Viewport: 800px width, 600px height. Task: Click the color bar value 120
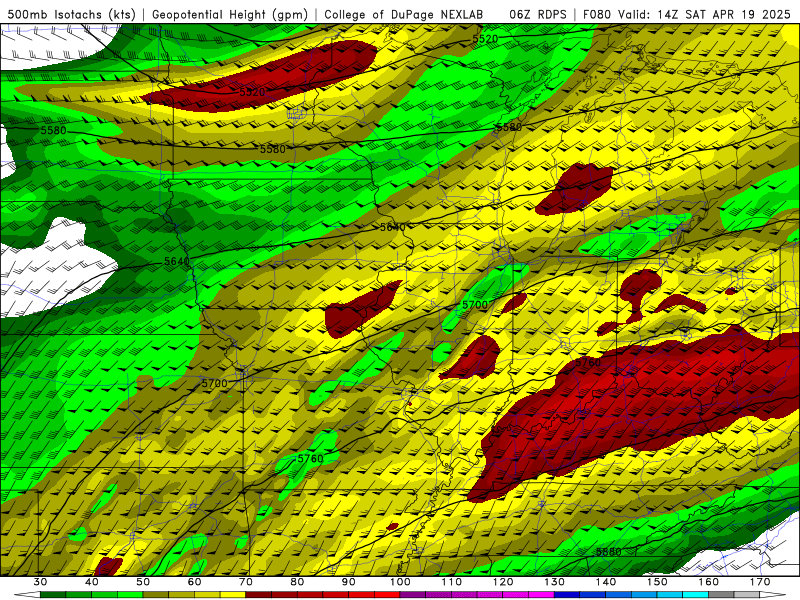503,582
